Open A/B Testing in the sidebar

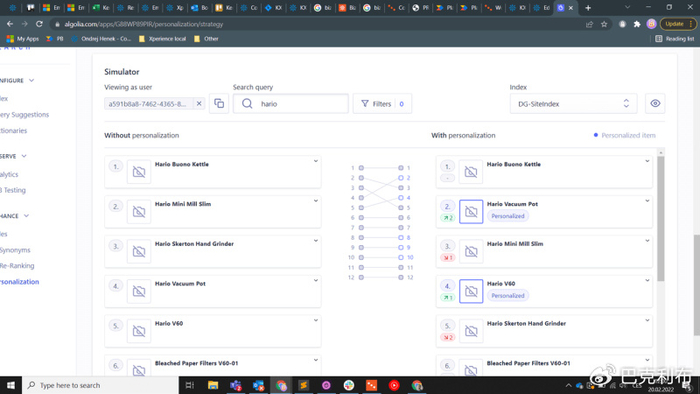click(13, 190)
